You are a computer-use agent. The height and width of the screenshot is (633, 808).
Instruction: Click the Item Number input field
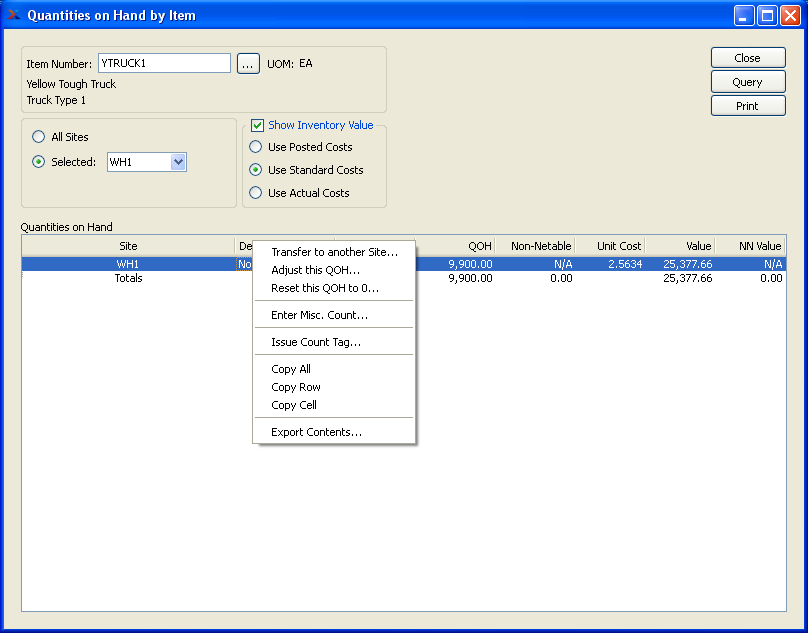tap(164, 63)
